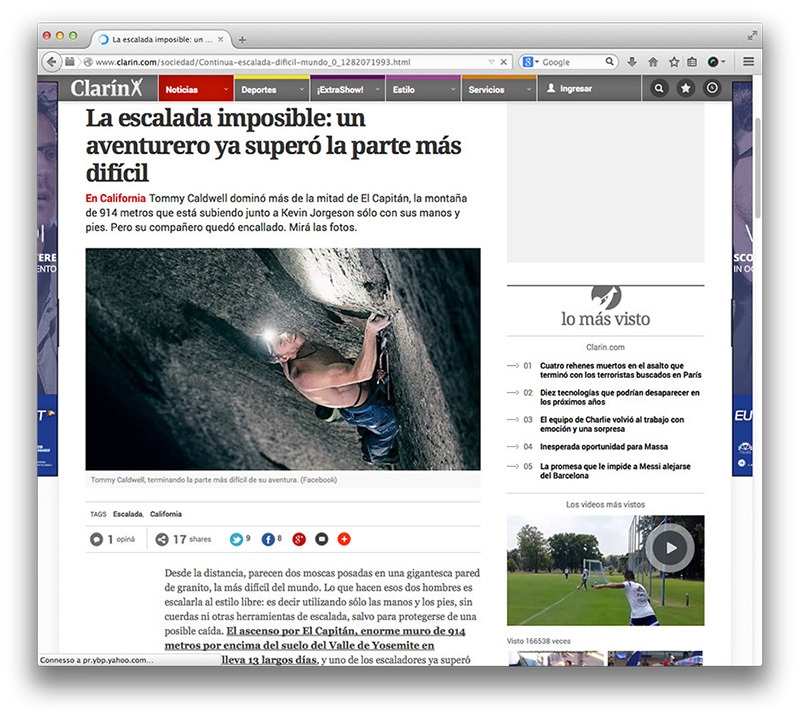
Task: Go back using the browser back arrow
Action: coord(51,62)
